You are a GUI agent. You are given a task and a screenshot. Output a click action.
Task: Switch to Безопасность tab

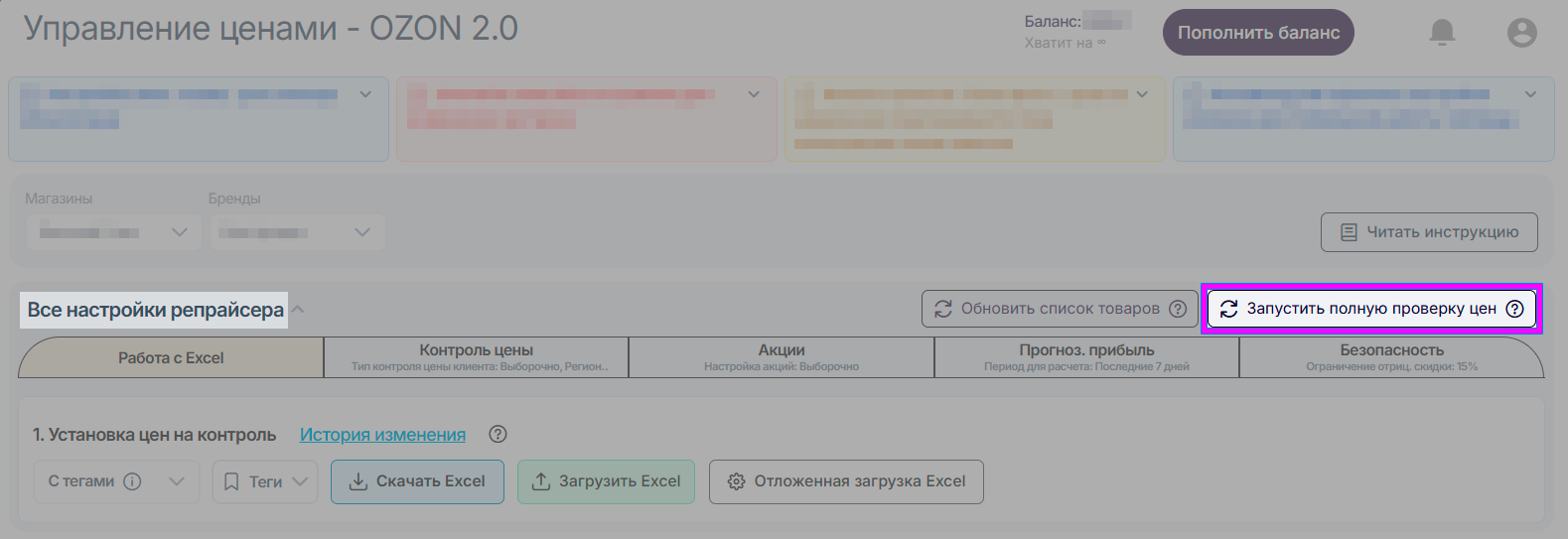1392,357
